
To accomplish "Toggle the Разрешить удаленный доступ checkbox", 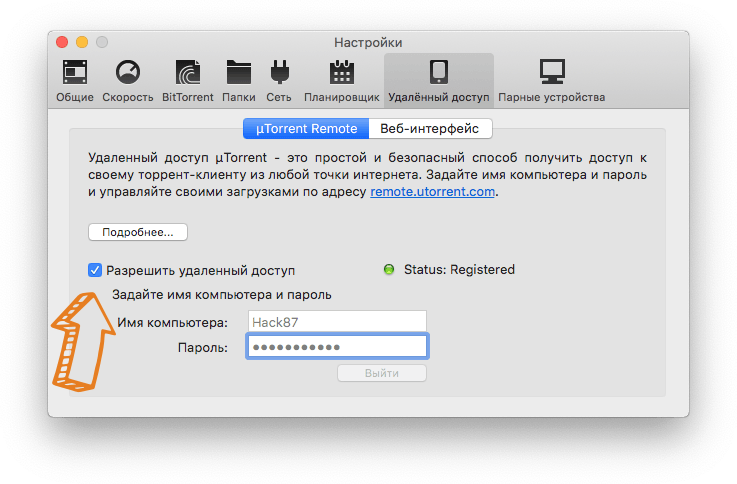I will tap(95, 270).
